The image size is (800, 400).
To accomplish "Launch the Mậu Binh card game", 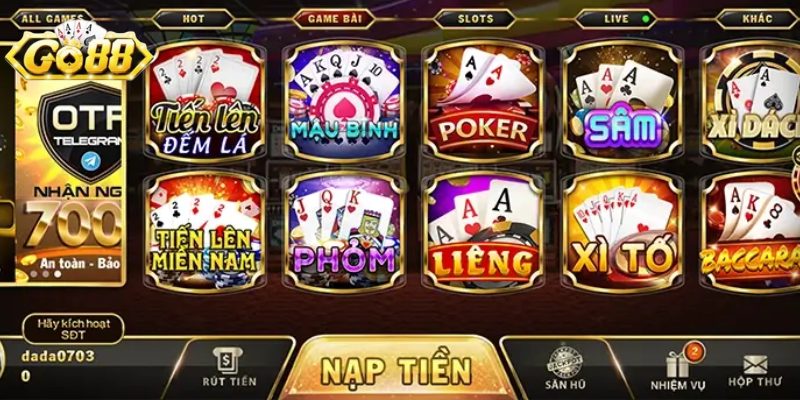I will [344, 101].
